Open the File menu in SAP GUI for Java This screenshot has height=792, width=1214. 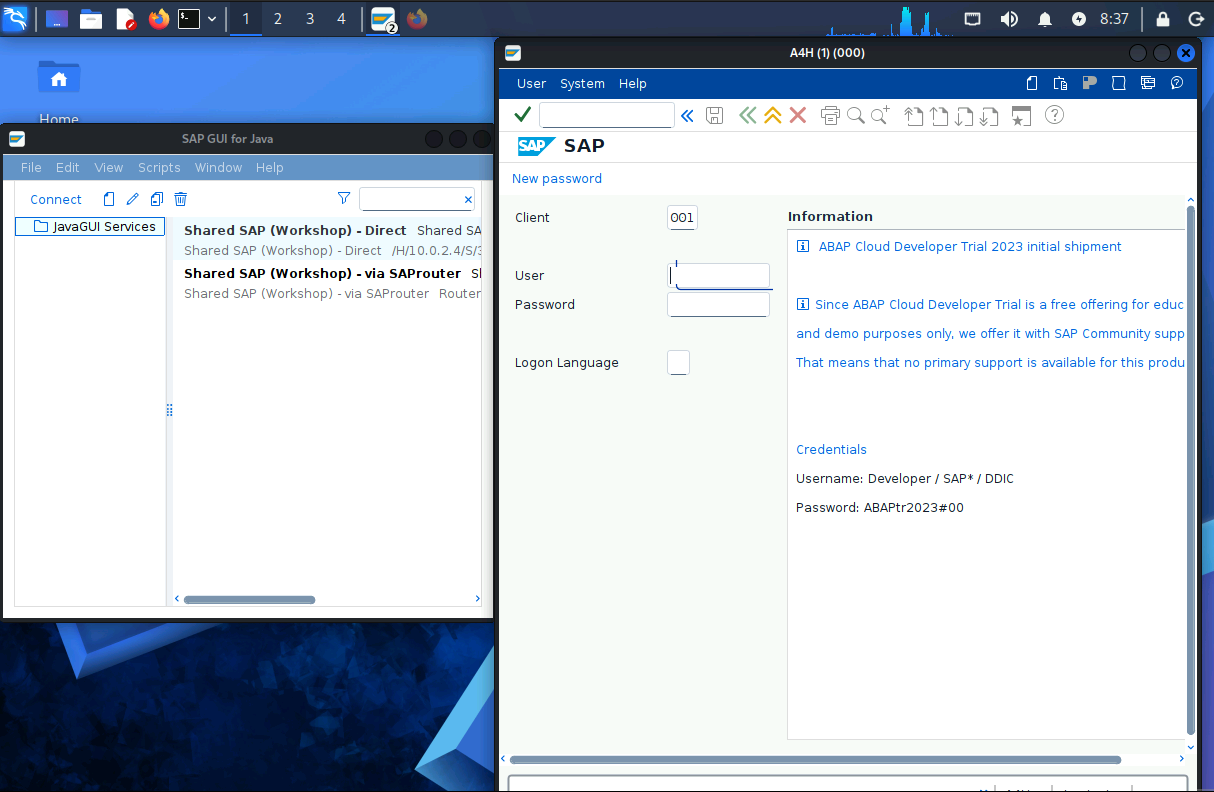coord(31,168)
